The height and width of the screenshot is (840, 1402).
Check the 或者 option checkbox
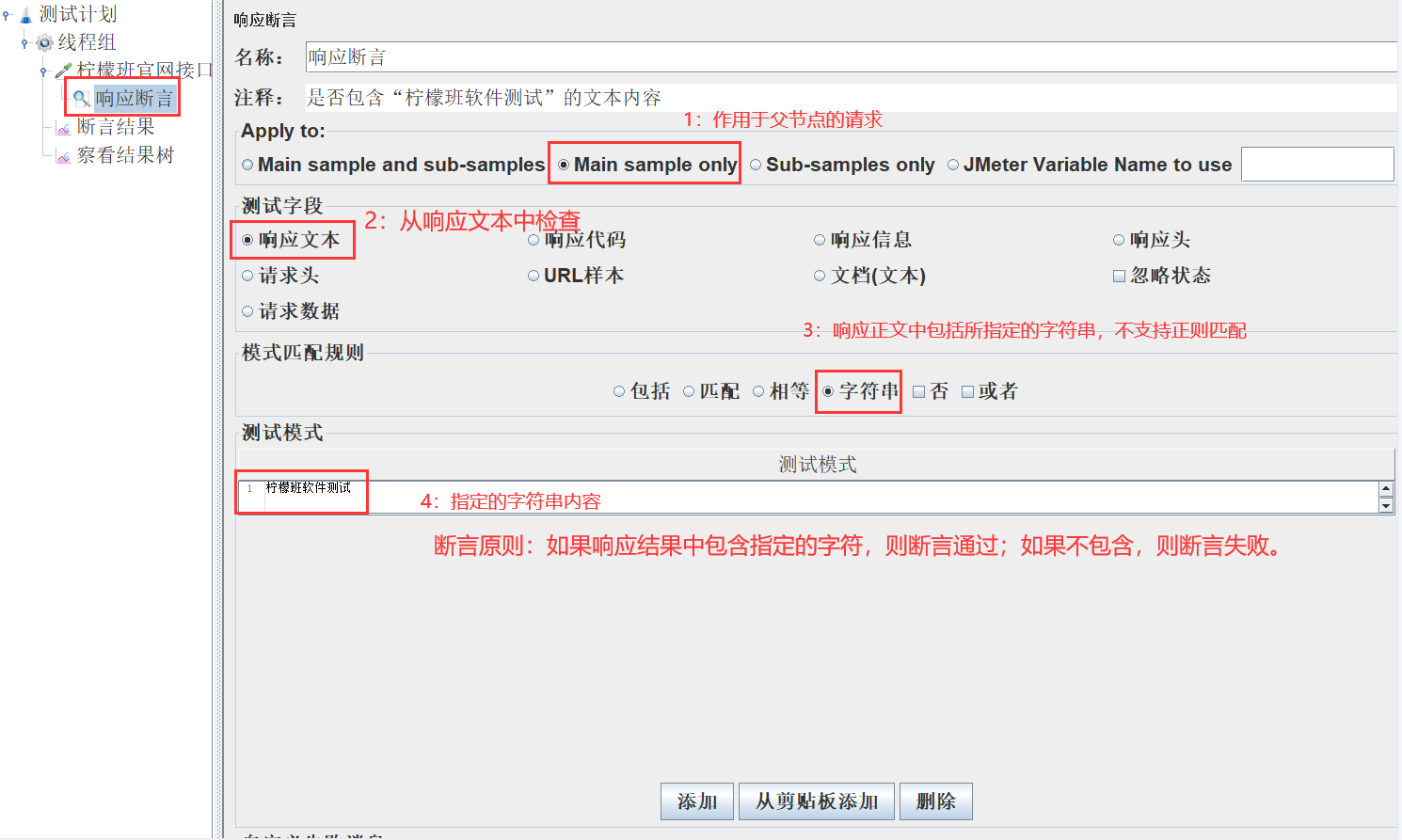click(967, 391)
